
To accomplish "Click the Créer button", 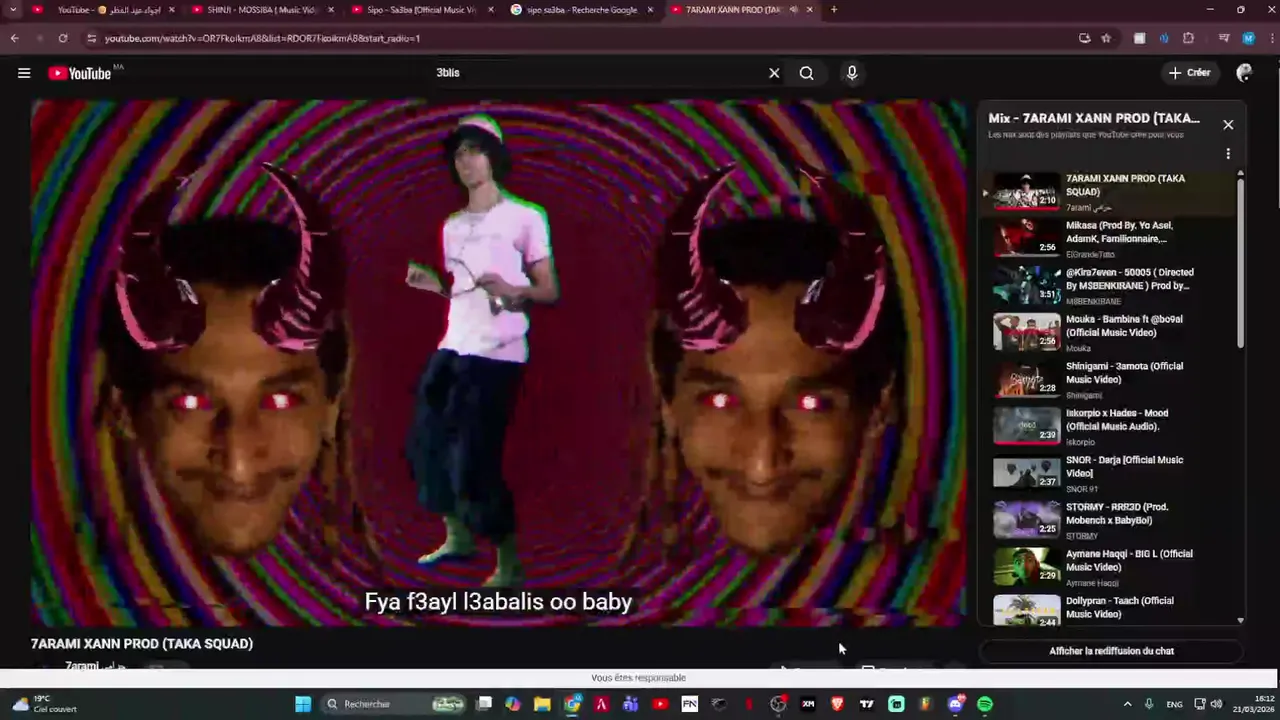I will 1189,73.
